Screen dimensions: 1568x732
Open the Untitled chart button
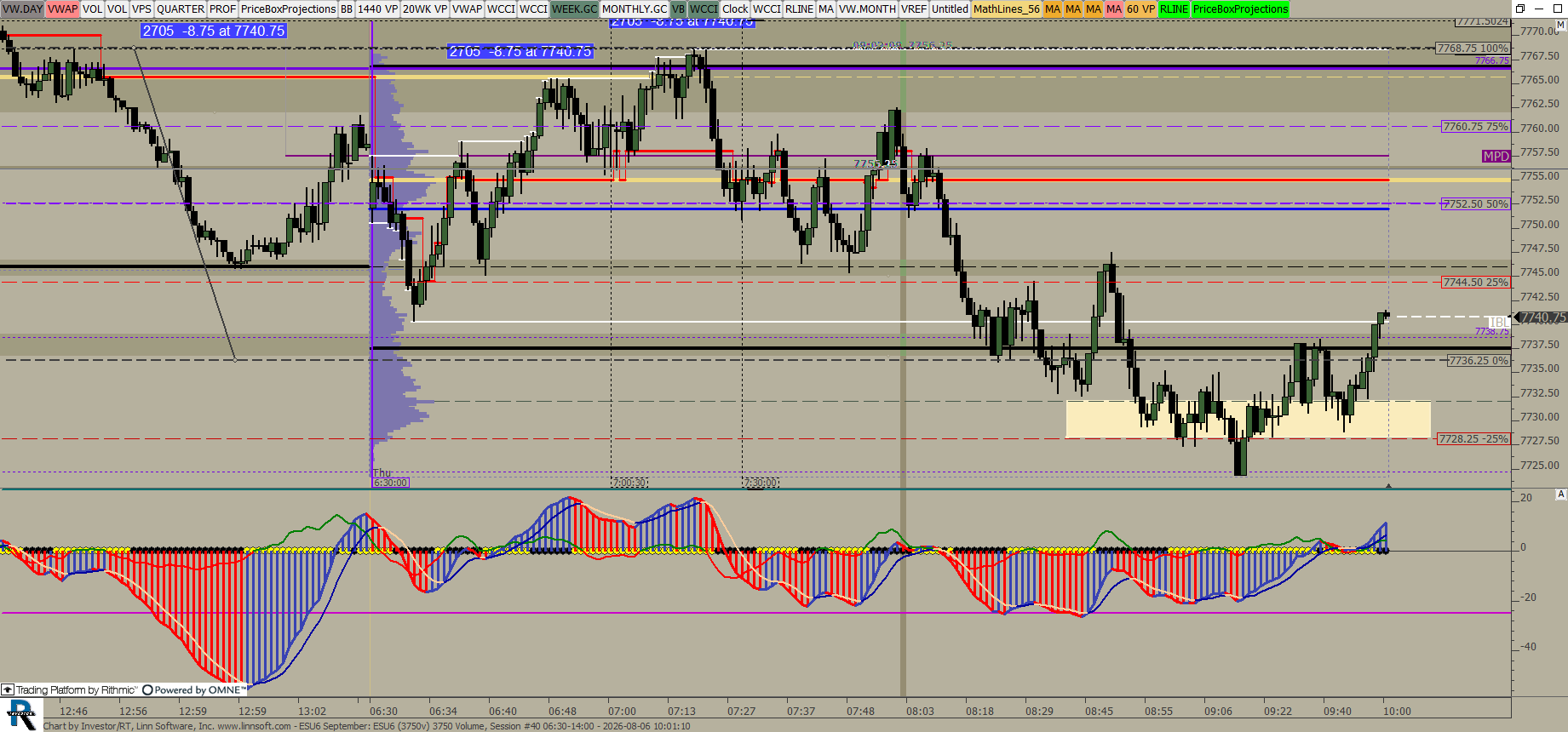point(950,9)
